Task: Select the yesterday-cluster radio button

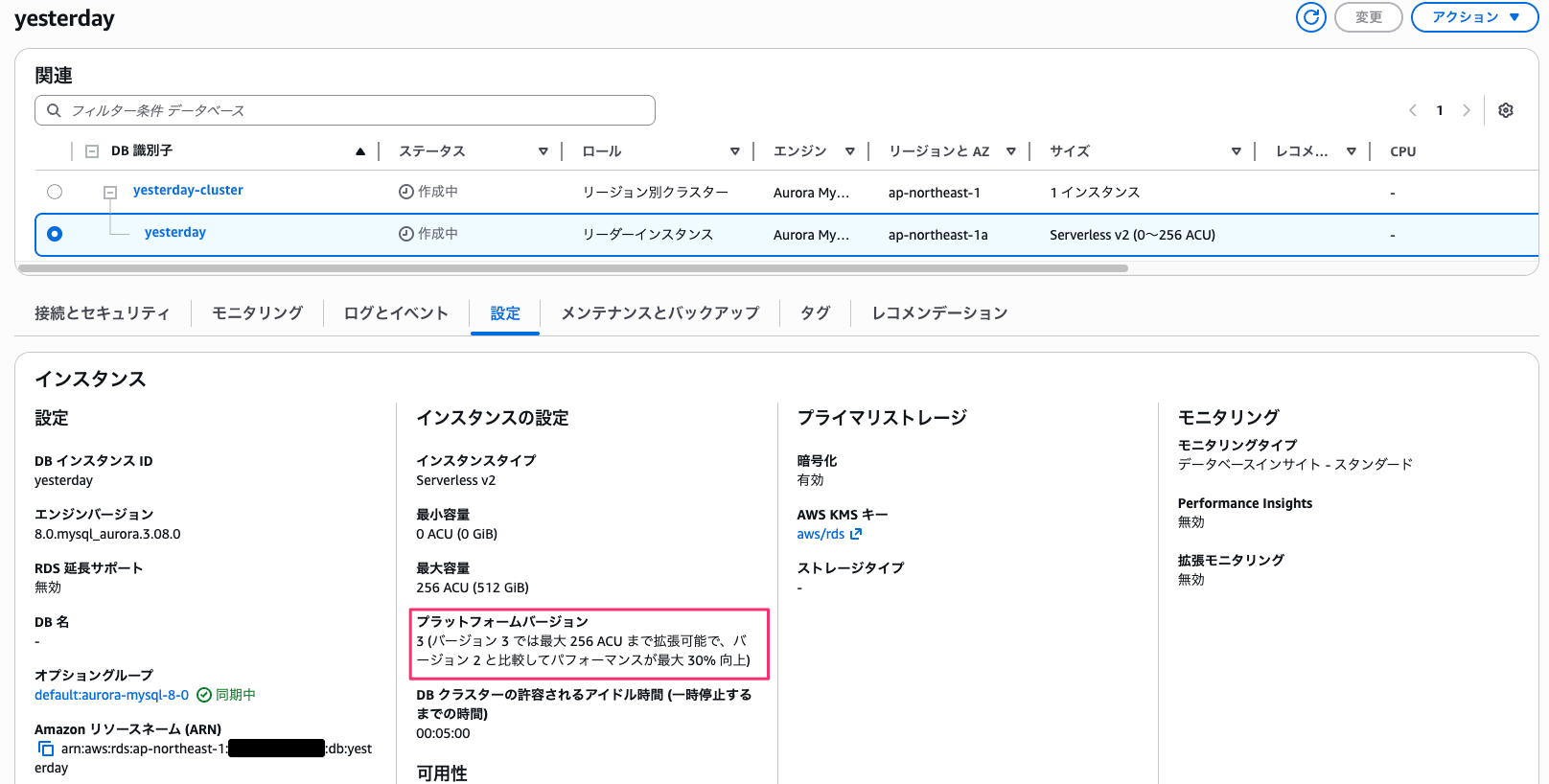Action: 55,192
